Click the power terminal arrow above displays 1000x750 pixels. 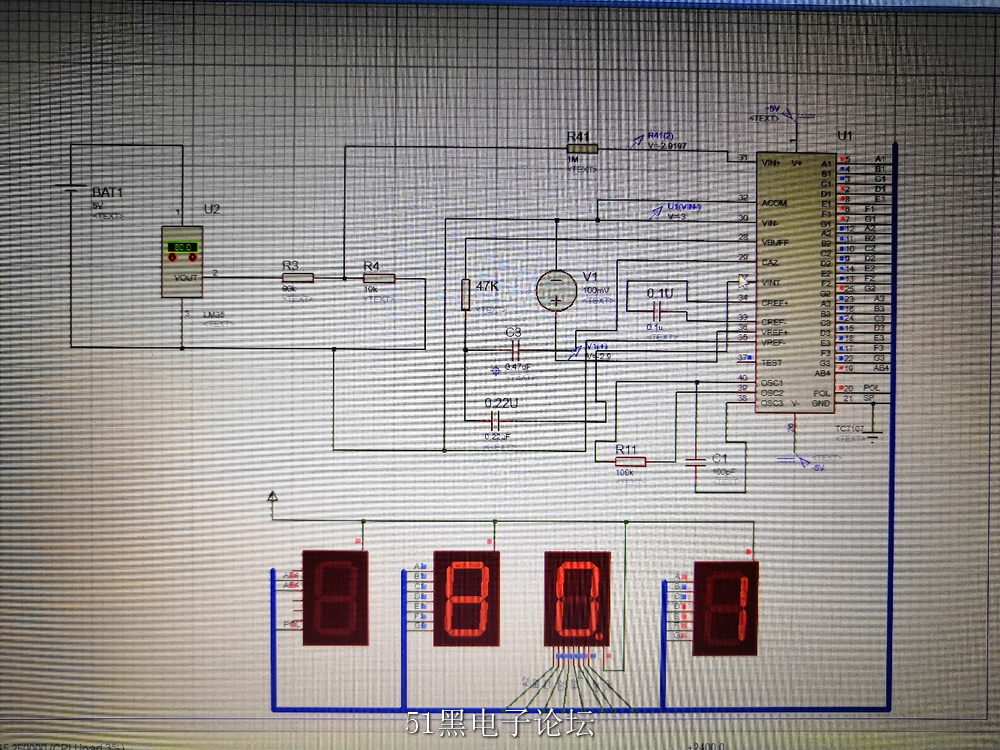[272, 496]
